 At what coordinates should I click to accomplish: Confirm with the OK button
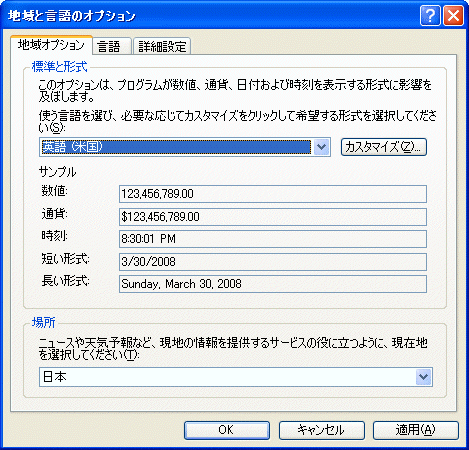[x=227, y=430]
